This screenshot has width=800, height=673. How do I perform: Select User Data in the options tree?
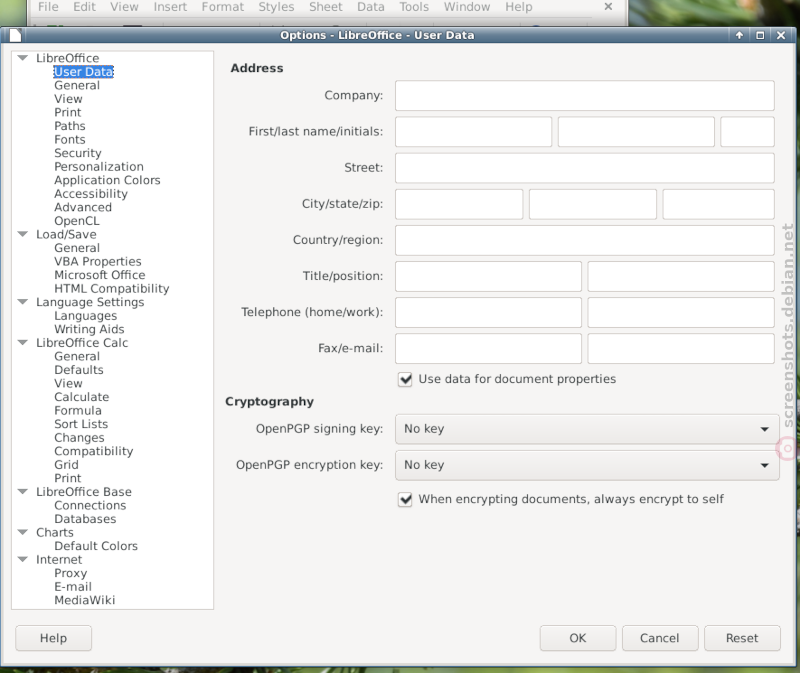84,71
